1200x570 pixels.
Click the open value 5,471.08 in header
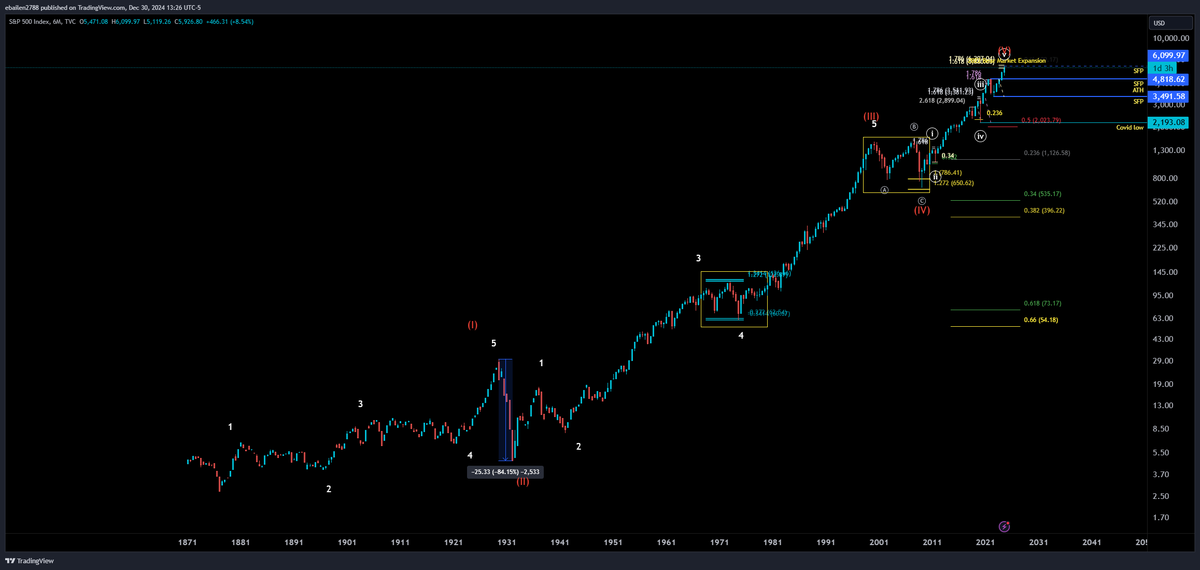tap(95, 22)
